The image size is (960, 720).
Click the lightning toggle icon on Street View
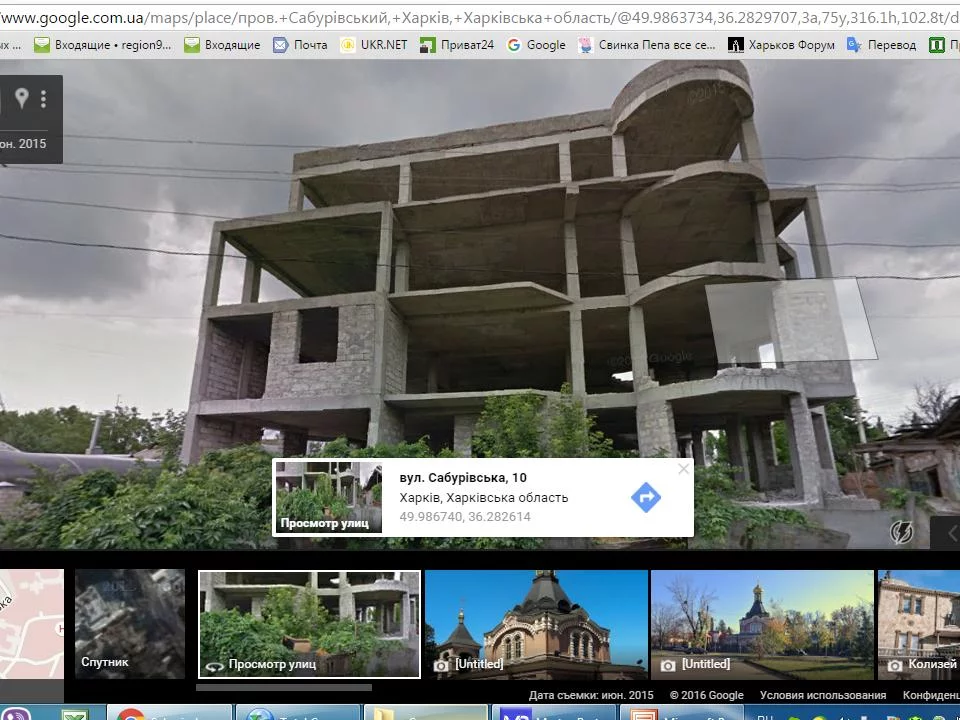[901, 531]
